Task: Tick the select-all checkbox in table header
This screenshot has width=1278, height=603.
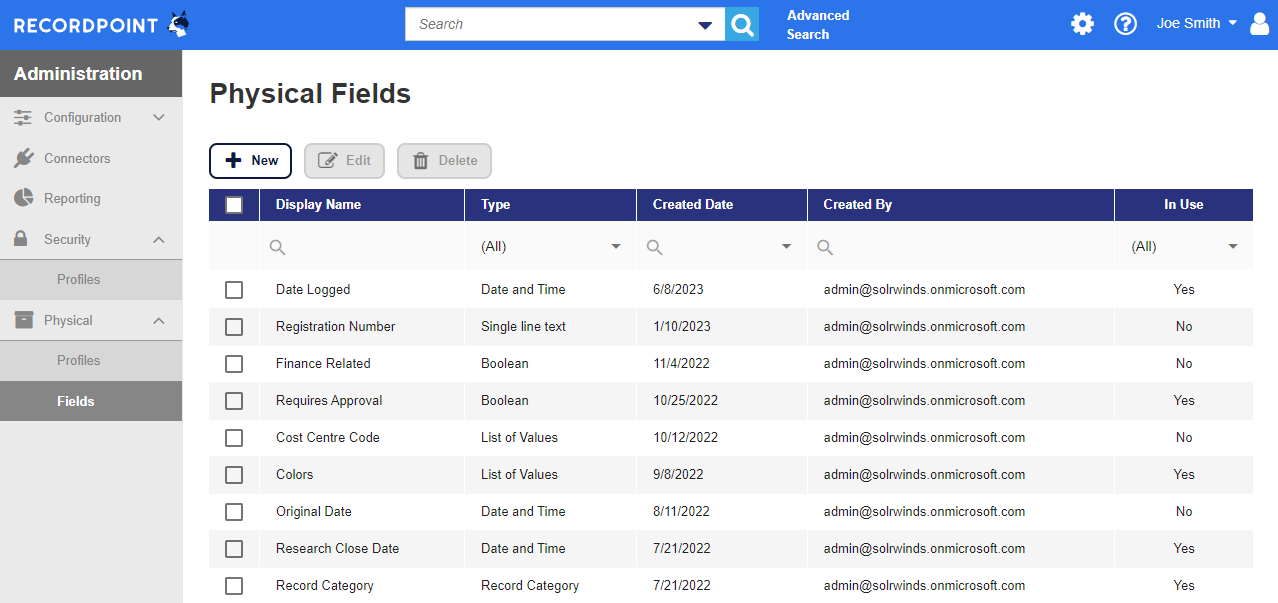Action: pyautogui.click(x=234, y=205)
